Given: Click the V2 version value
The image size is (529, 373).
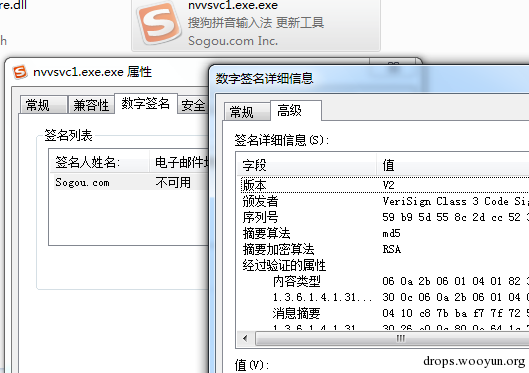Looking at the screenshot, I should tap(388, 185).
